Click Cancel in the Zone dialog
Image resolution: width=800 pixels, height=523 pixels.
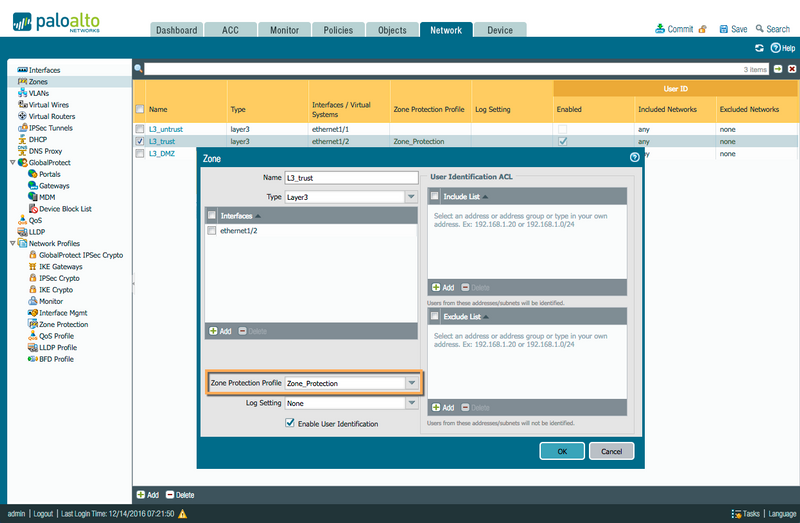point(611,451)
